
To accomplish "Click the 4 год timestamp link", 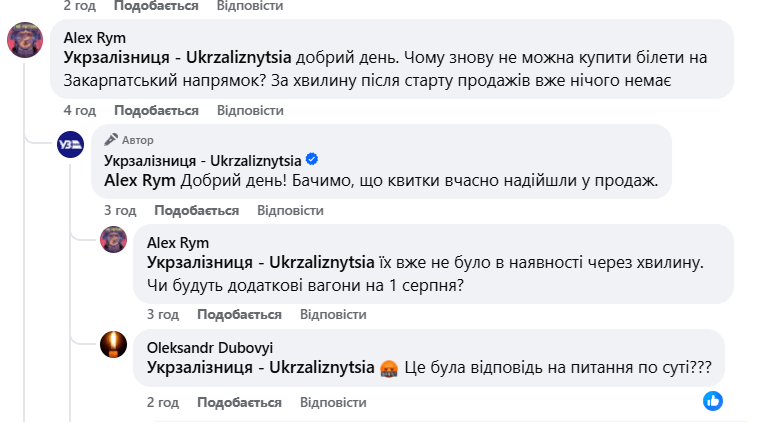I will pos(79,108).
